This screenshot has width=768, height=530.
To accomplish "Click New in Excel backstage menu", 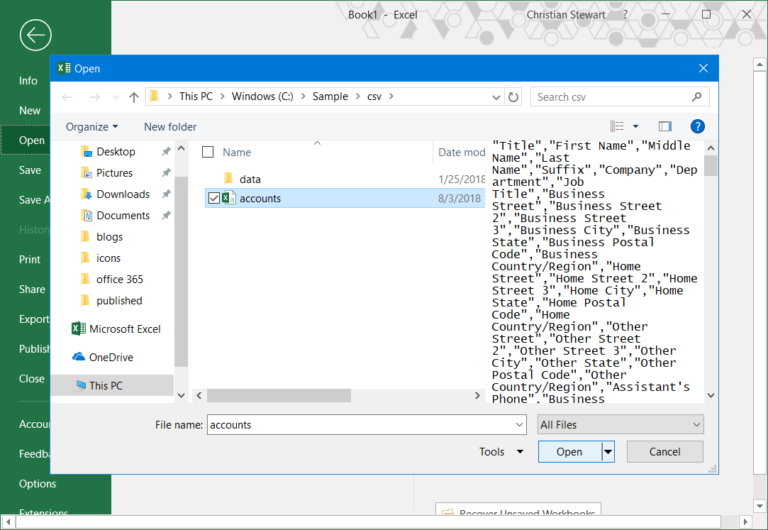I will tap(29, 111).
